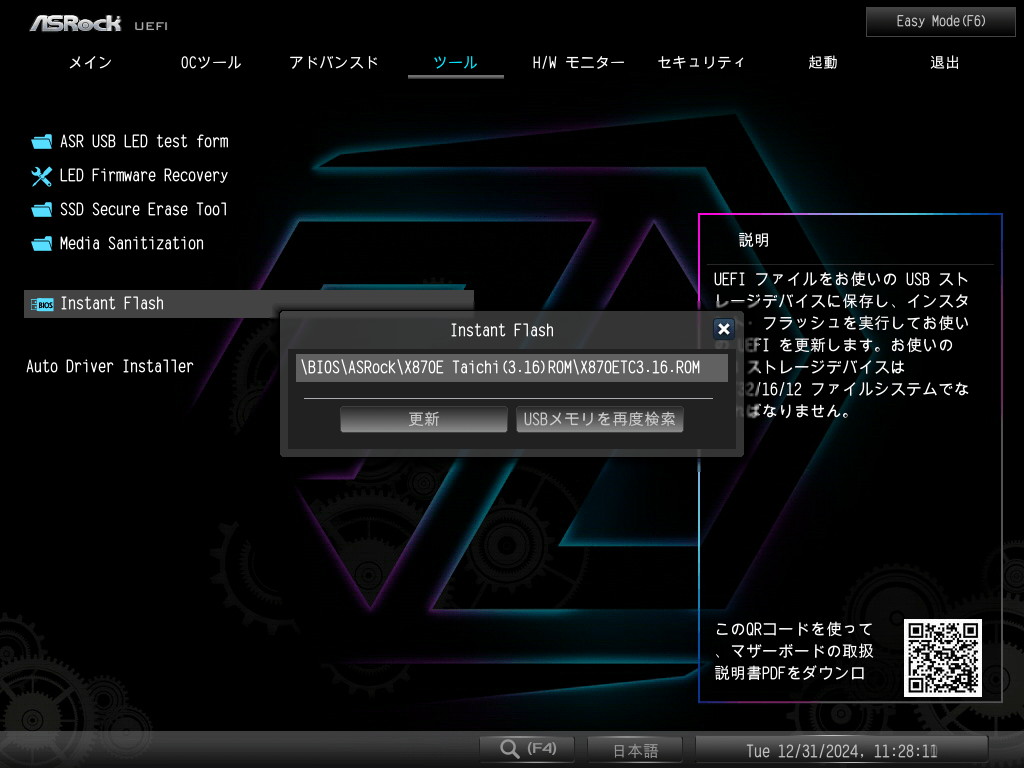The width and height of the screenshot is (1024, 768).
Task: Open the 日本語 language selector
Action: click(635, 750)
